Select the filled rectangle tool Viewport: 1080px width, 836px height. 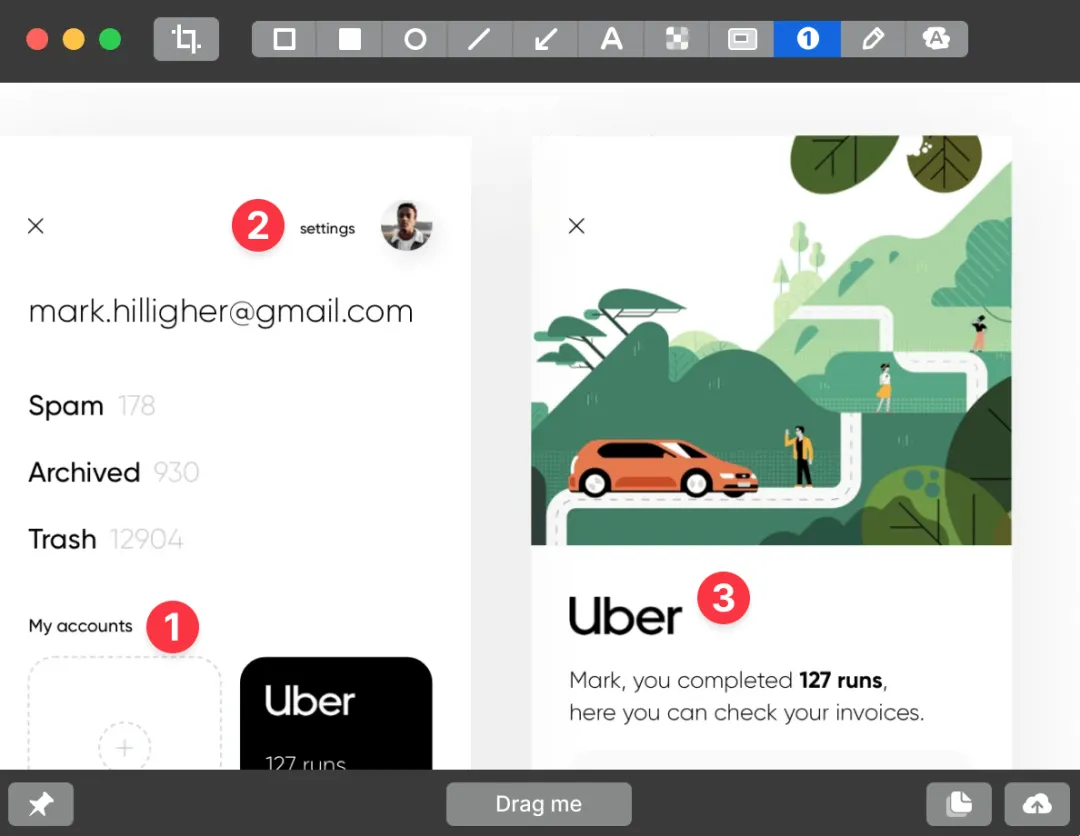tap(349, 39)
